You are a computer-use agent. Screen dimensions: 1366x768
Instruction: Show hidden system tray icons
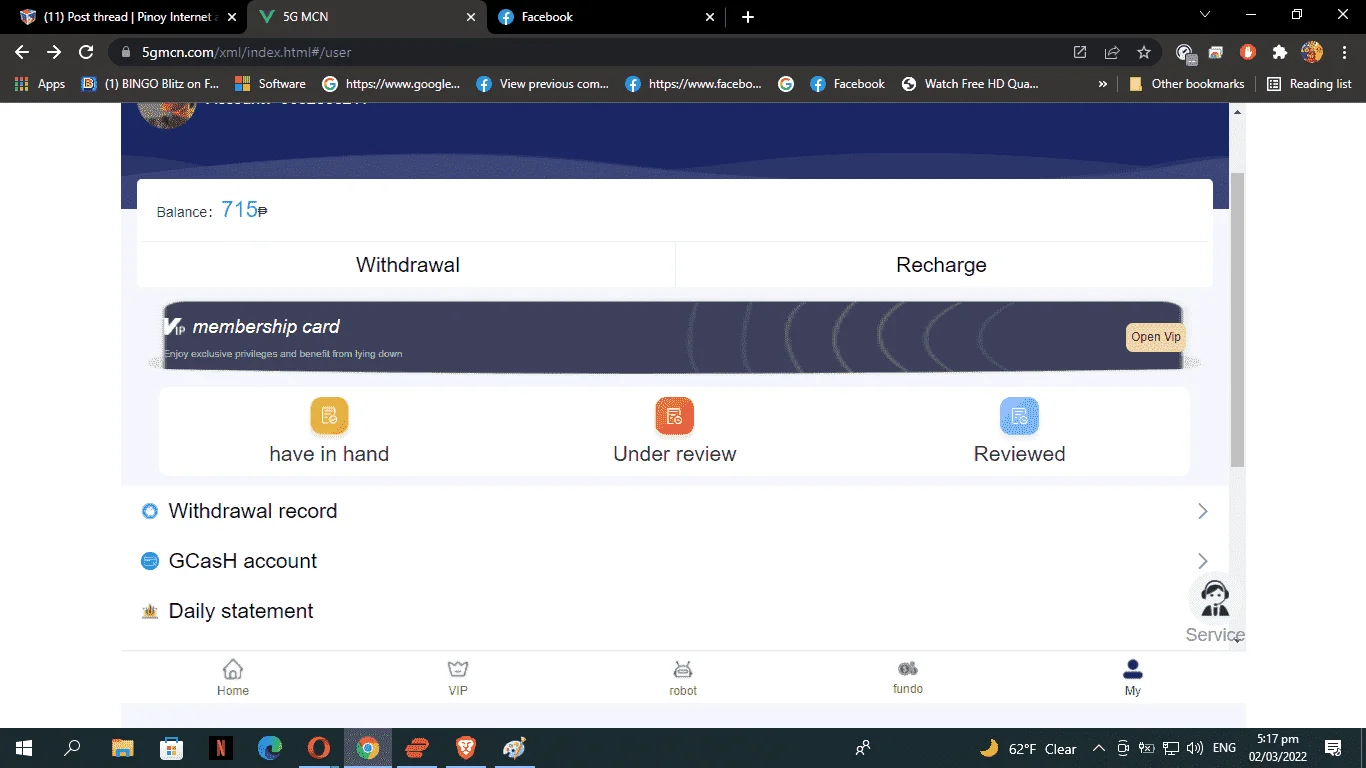pos(1098,748)
